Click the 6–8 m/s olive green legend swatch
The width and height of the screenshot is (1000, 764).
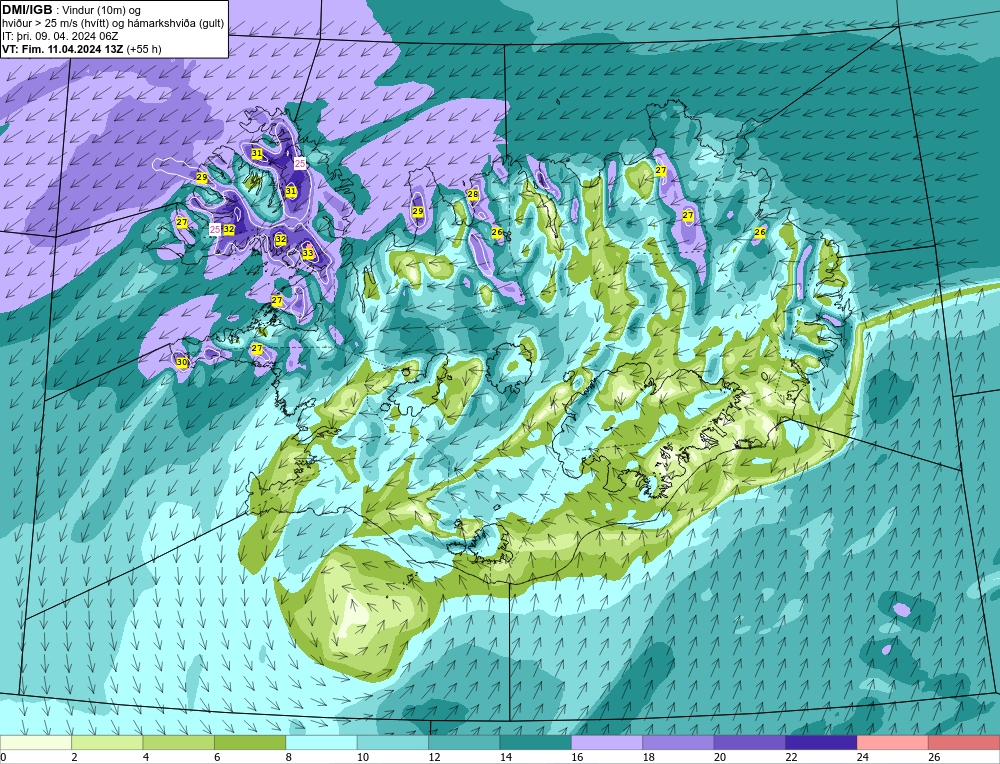coord(250,742)
